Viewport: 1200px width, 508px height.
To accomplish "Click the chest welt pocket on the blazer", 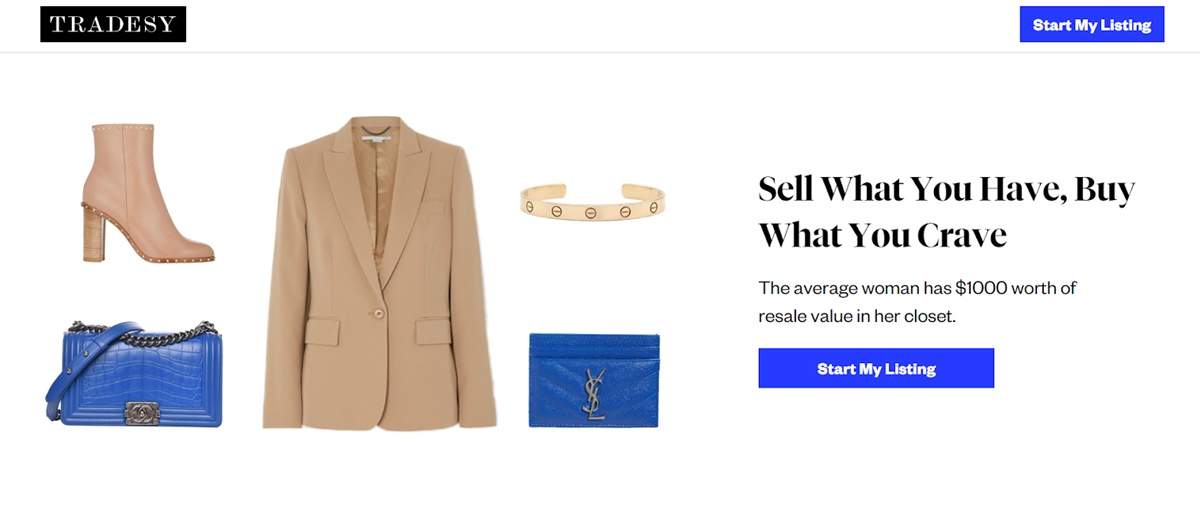I will click(x=432, y=206).
